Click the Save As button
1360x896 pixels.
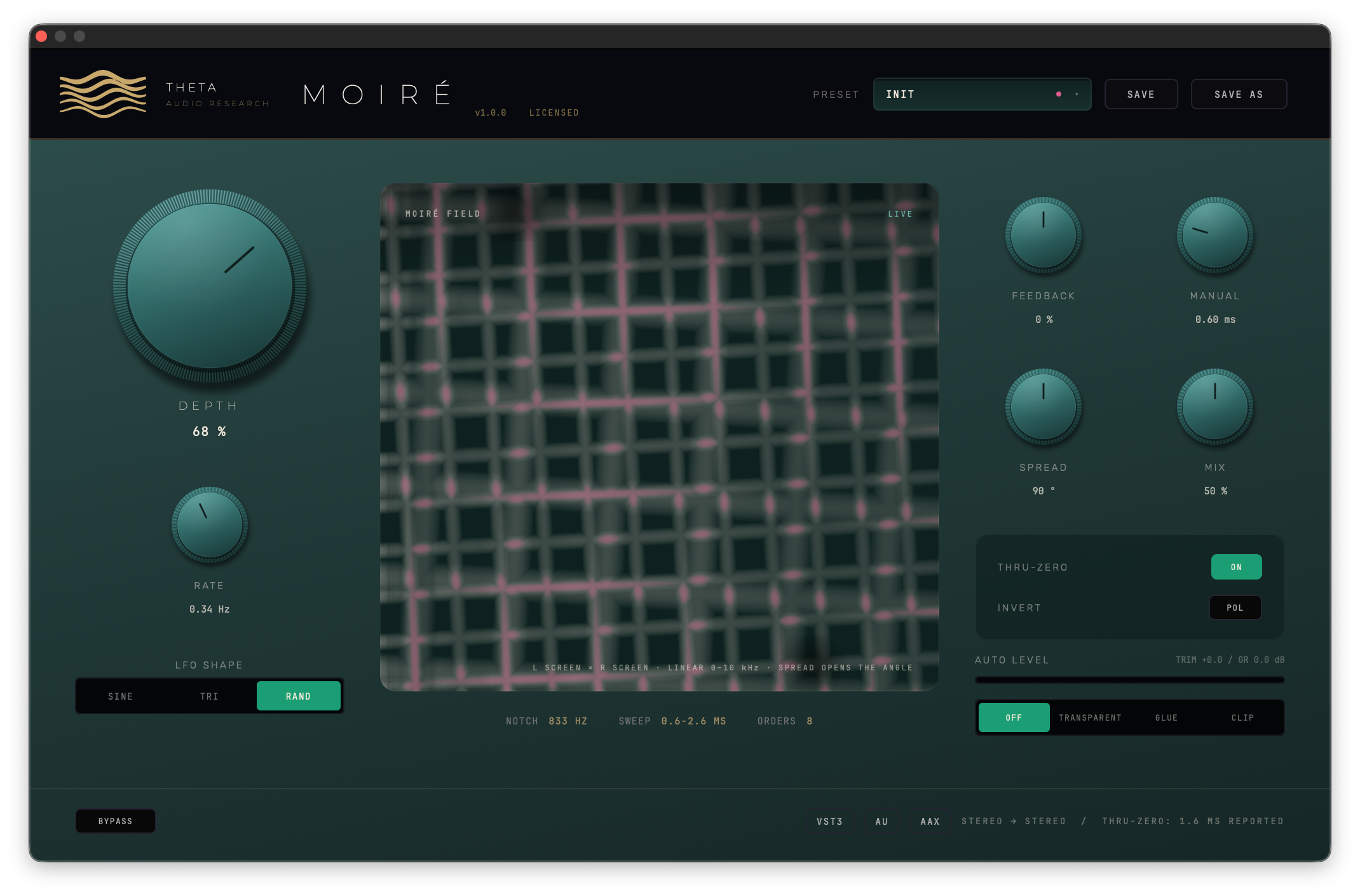pyautogui.click(x=1239, y=94)
